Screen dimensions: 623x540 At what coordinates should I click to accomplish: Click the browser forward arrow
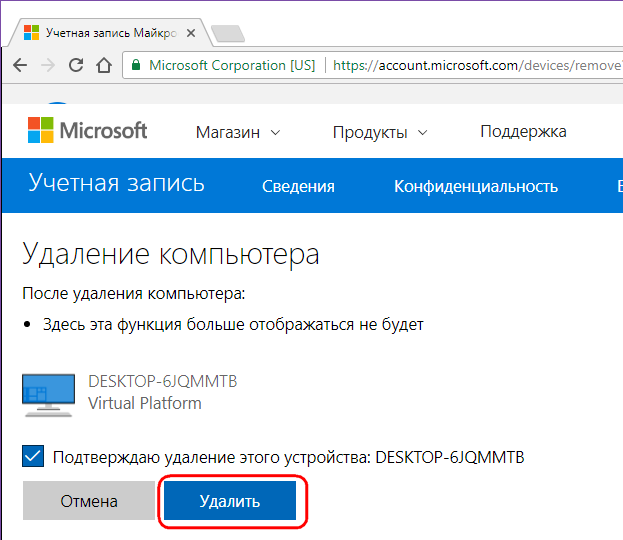pyautogui.click(x=48, y=65)
